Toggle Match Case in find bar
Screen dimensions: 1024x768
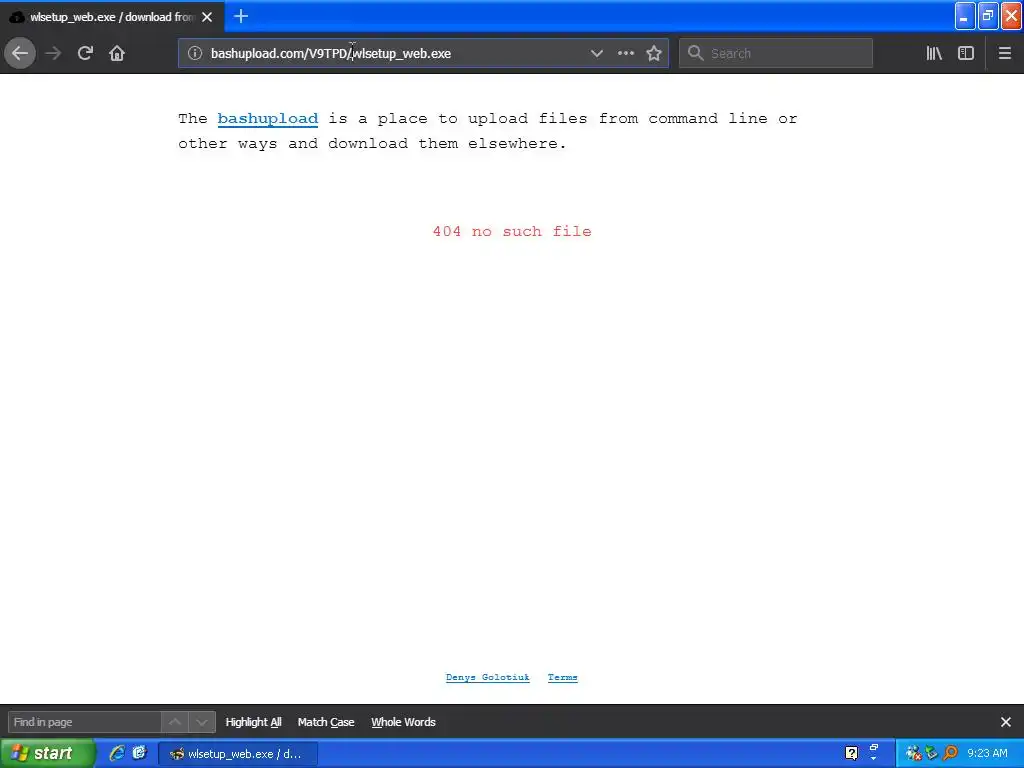point(326,722)
